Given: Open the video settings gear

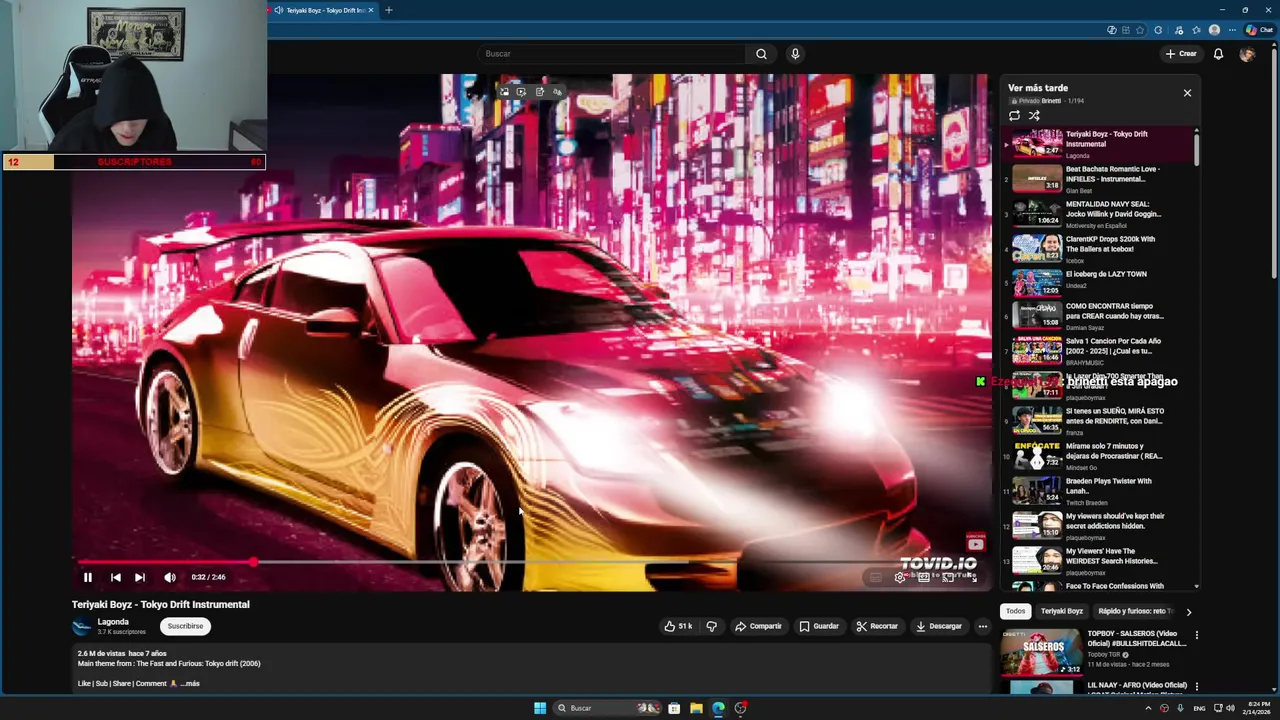Looking at the screenshot, I should (900, 577).
